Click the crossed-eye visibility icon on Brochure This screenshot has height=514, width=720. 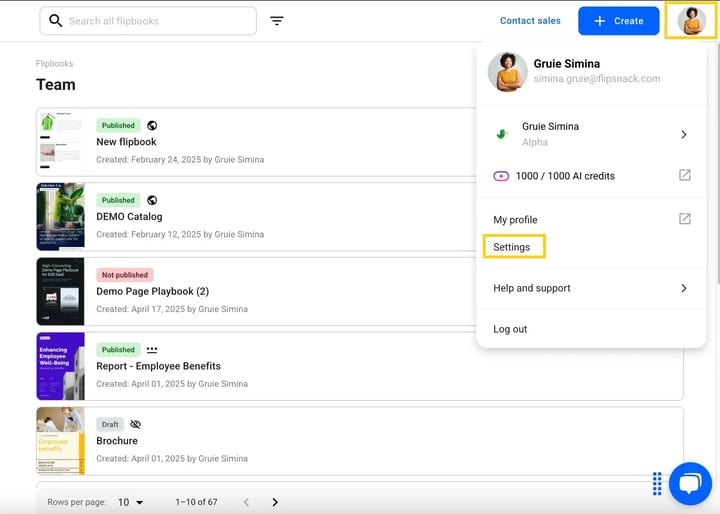click(135, 424)
